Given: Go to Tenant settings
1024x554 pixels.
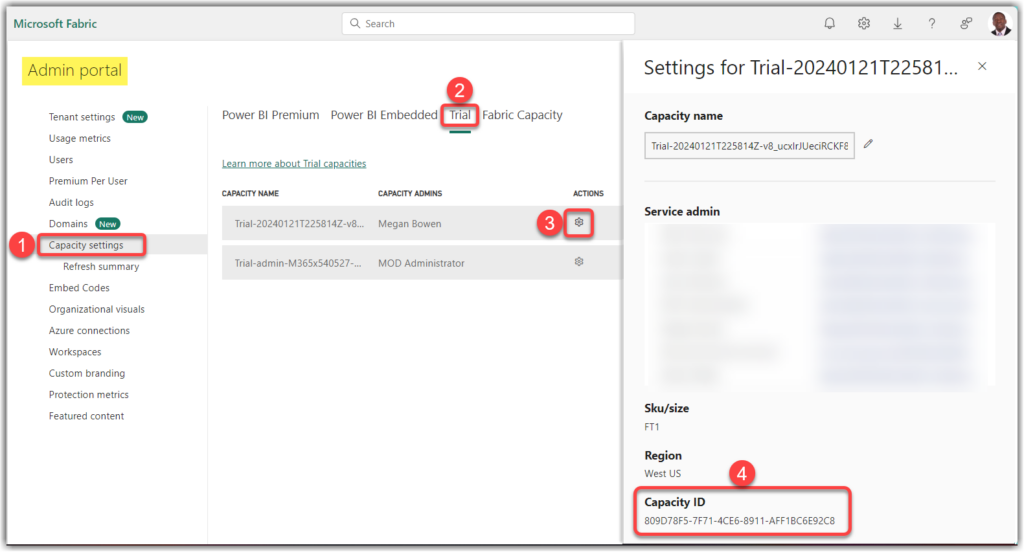Looking at the screenshot, I should pyautogui.click(x=82, y=117).
